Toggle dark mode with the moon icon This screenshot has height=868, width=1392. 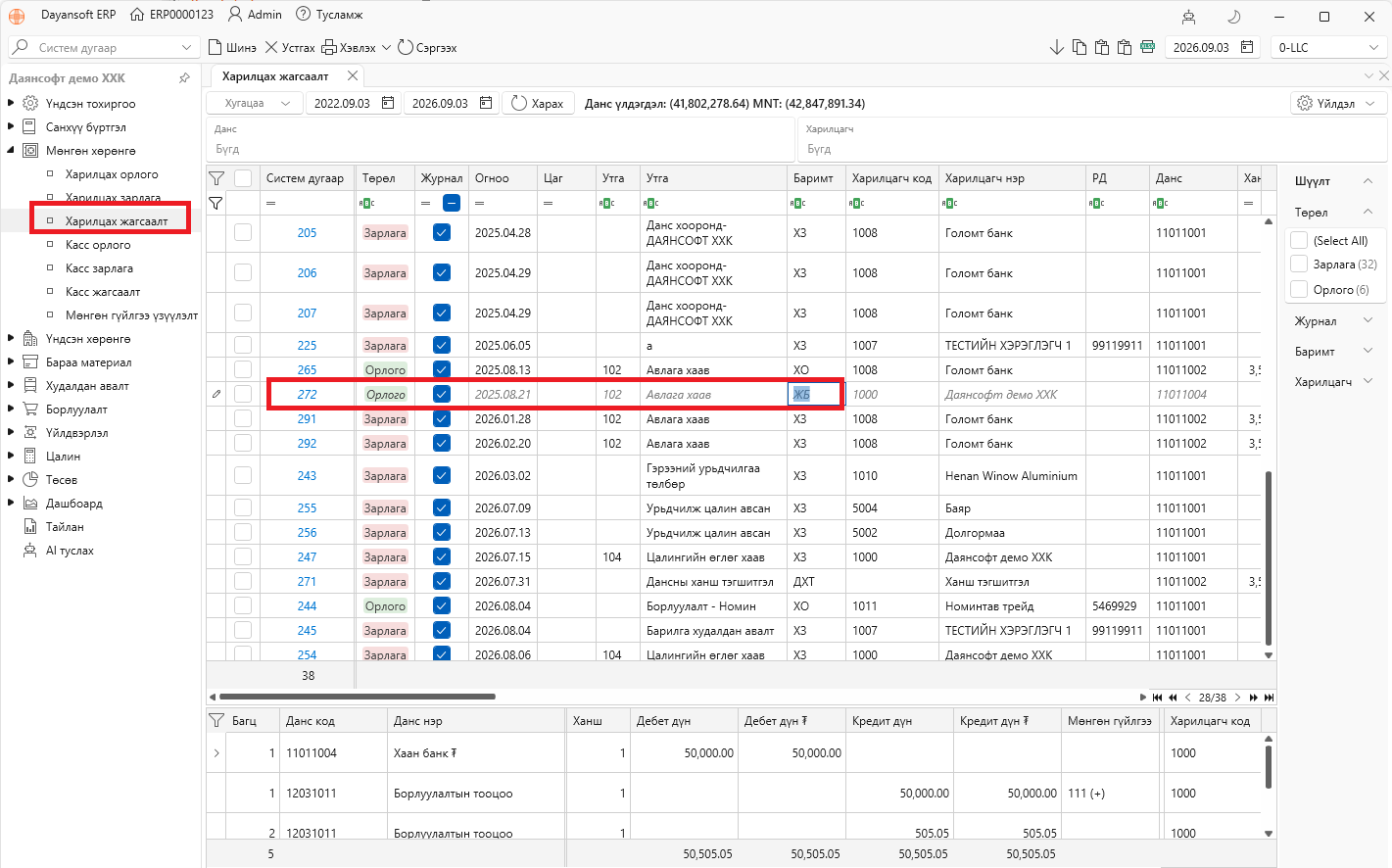pos(1233,17)
